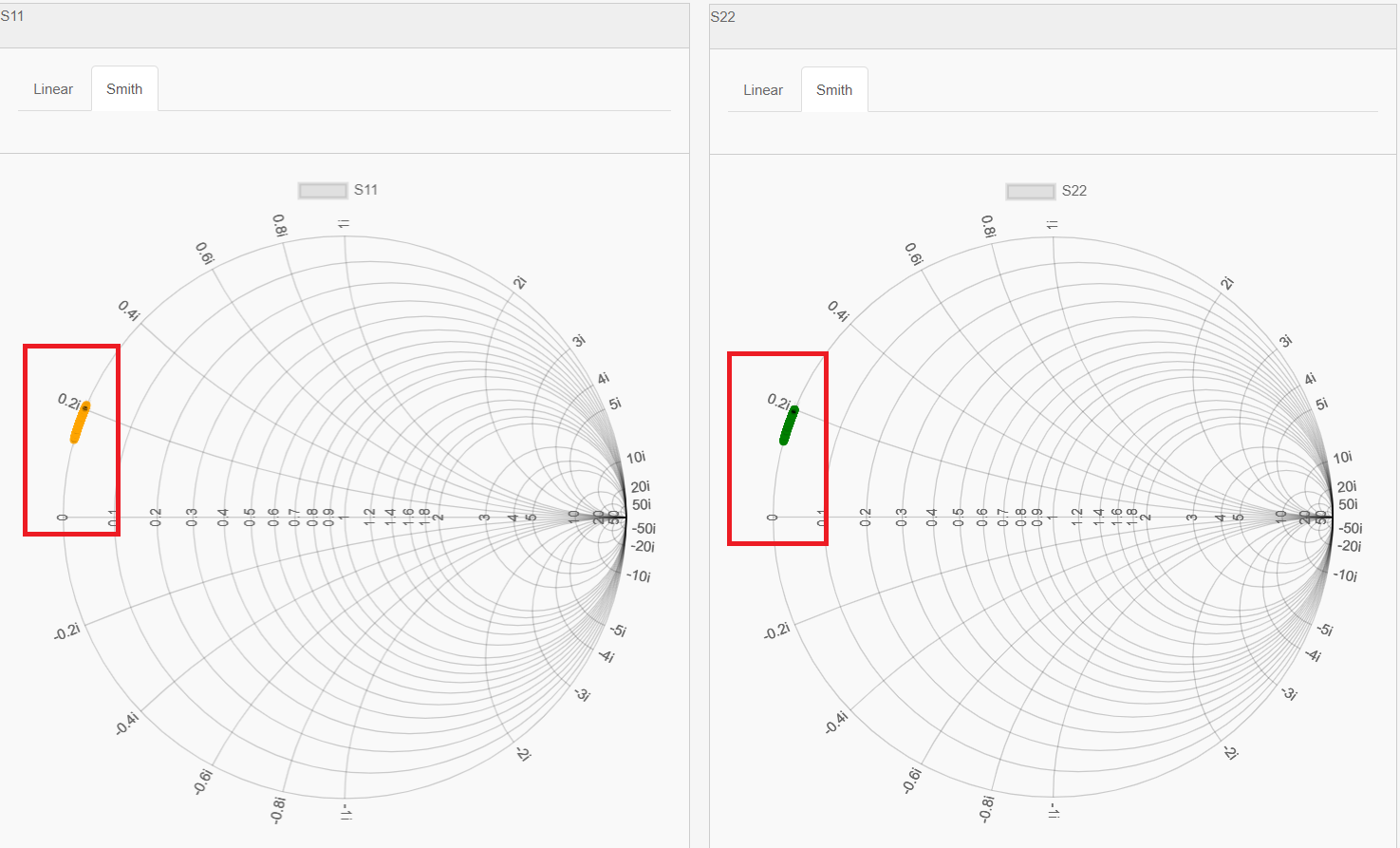Click the -50i label on S11 chart
The height and width of the screenshot is (848, 1400).
[x=644, y=529]
